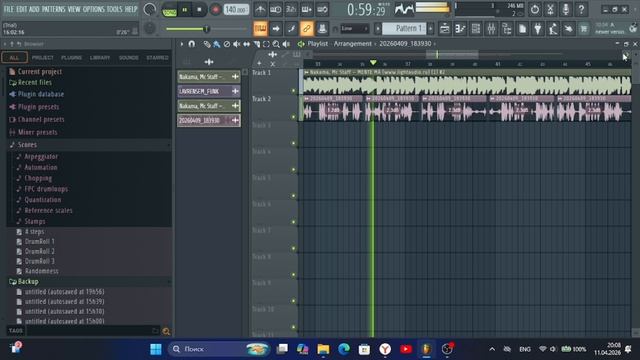Screen dimensions: 640x360
Task: Open the TOOLS menu
Action: tap(114, 9)
